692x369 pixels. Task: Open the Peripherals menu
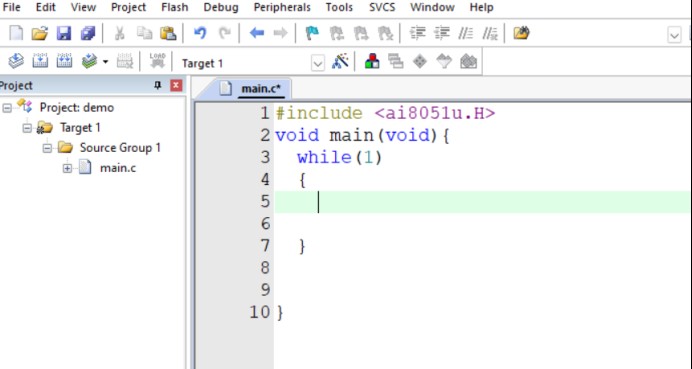point(282,8)
